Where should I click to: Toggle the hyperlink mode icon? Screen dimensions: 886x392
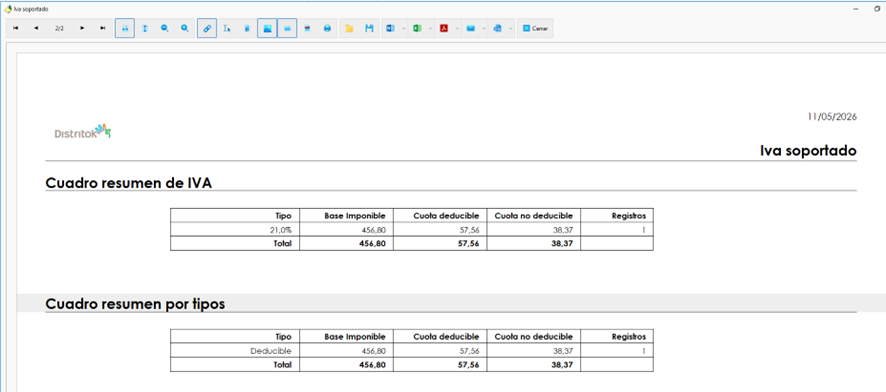207,28
